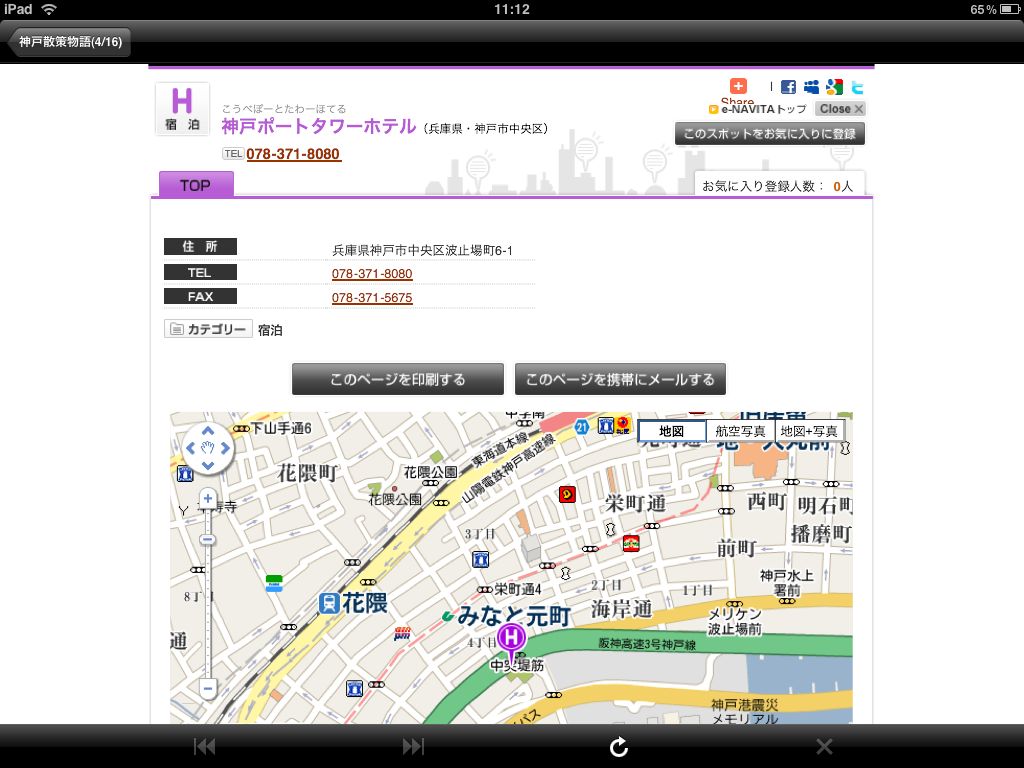Screen dimensions: 1024x768
Task: Tap the blue building icon near 3丁目
Action: [481, 560]
